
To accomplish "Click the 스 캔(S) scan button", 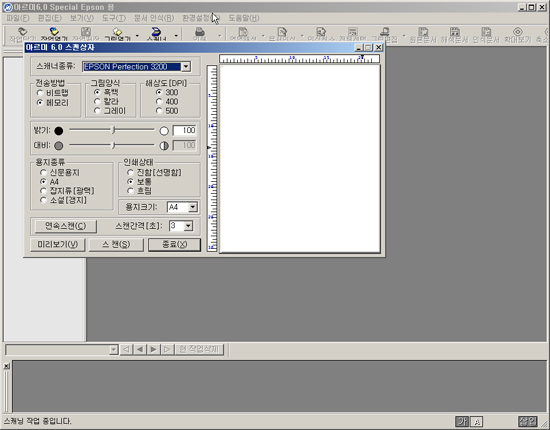I will [116, 244].
